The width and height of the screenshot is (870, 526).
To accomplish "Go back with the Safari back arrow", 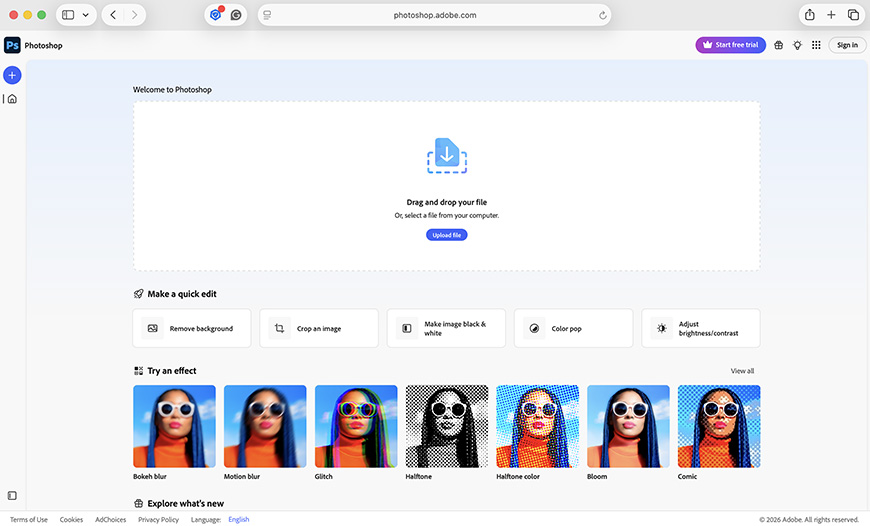I will click(113, 15).
